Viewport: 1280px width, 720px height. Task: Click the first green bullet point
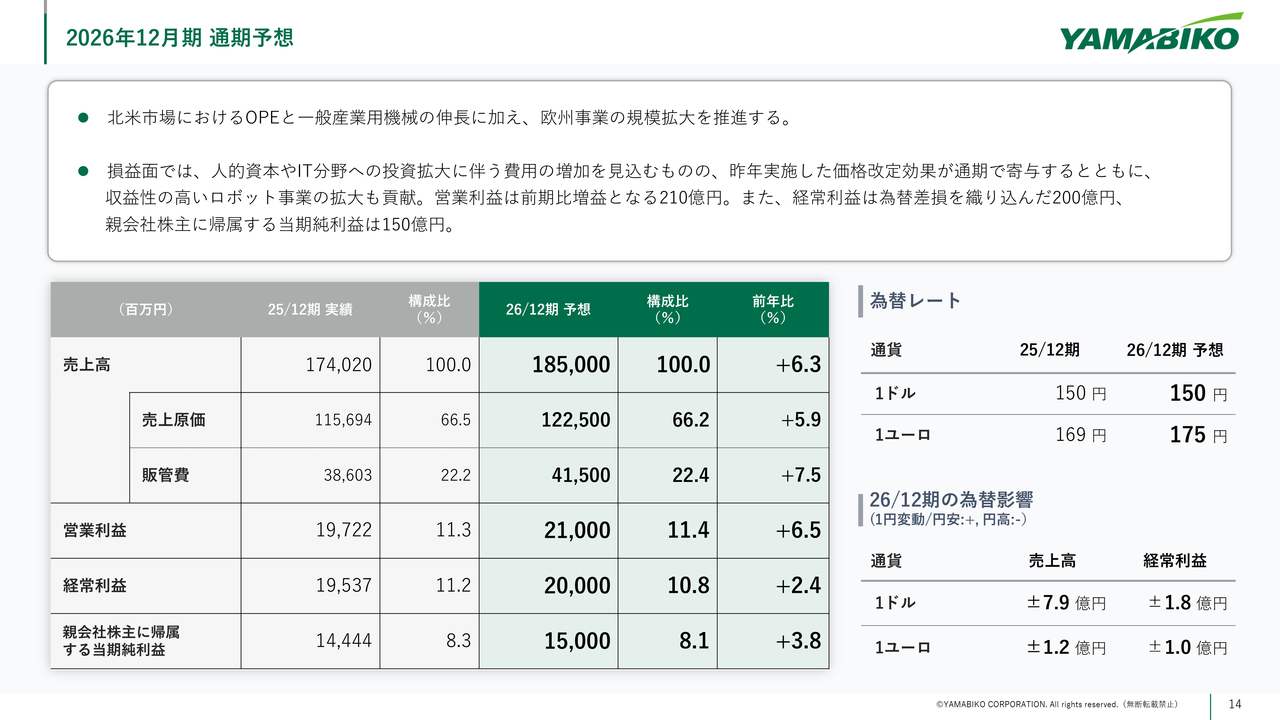84,119
